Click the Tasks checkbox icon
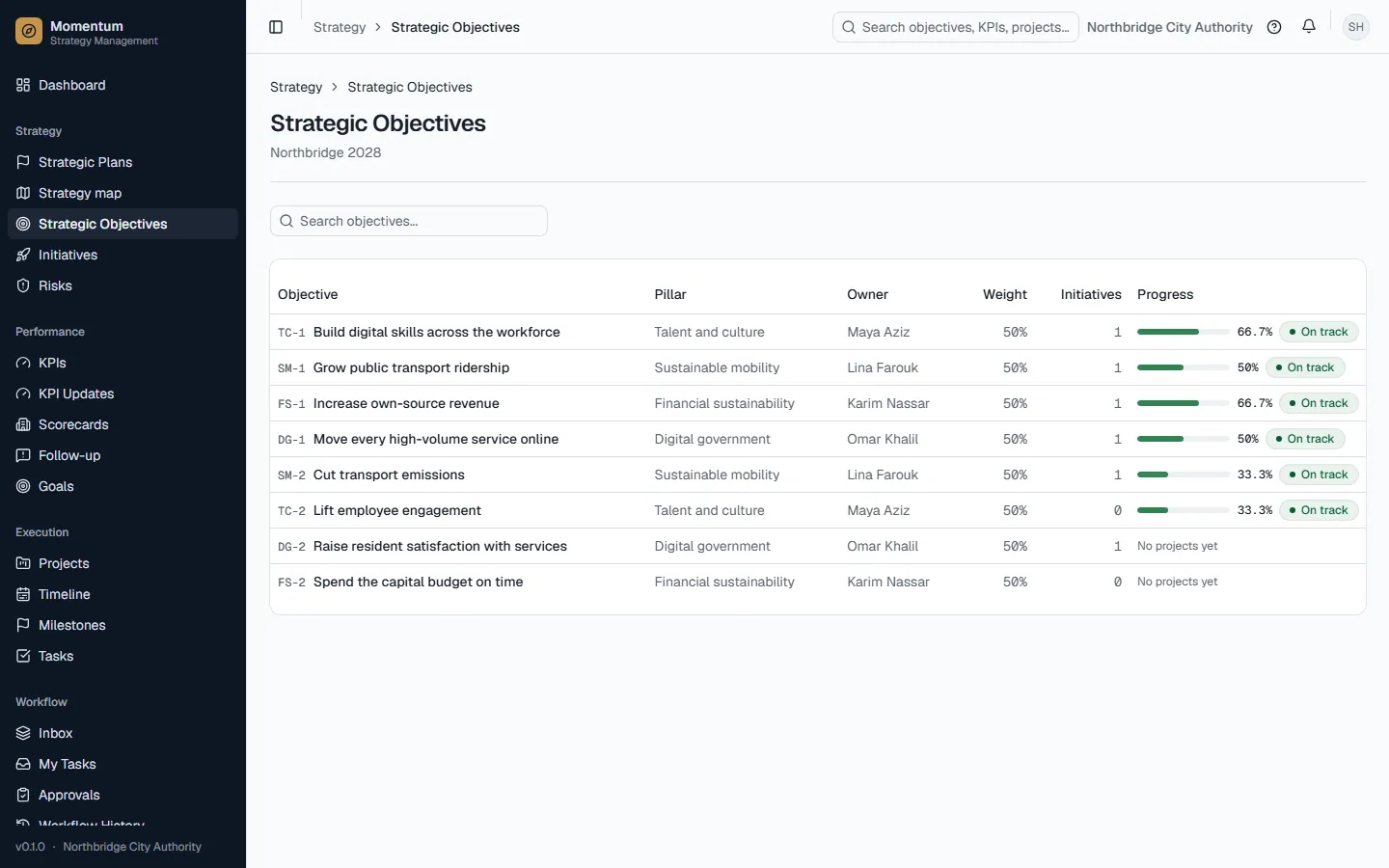Screen dimensions: 1389x868 [x=23, y=656]
